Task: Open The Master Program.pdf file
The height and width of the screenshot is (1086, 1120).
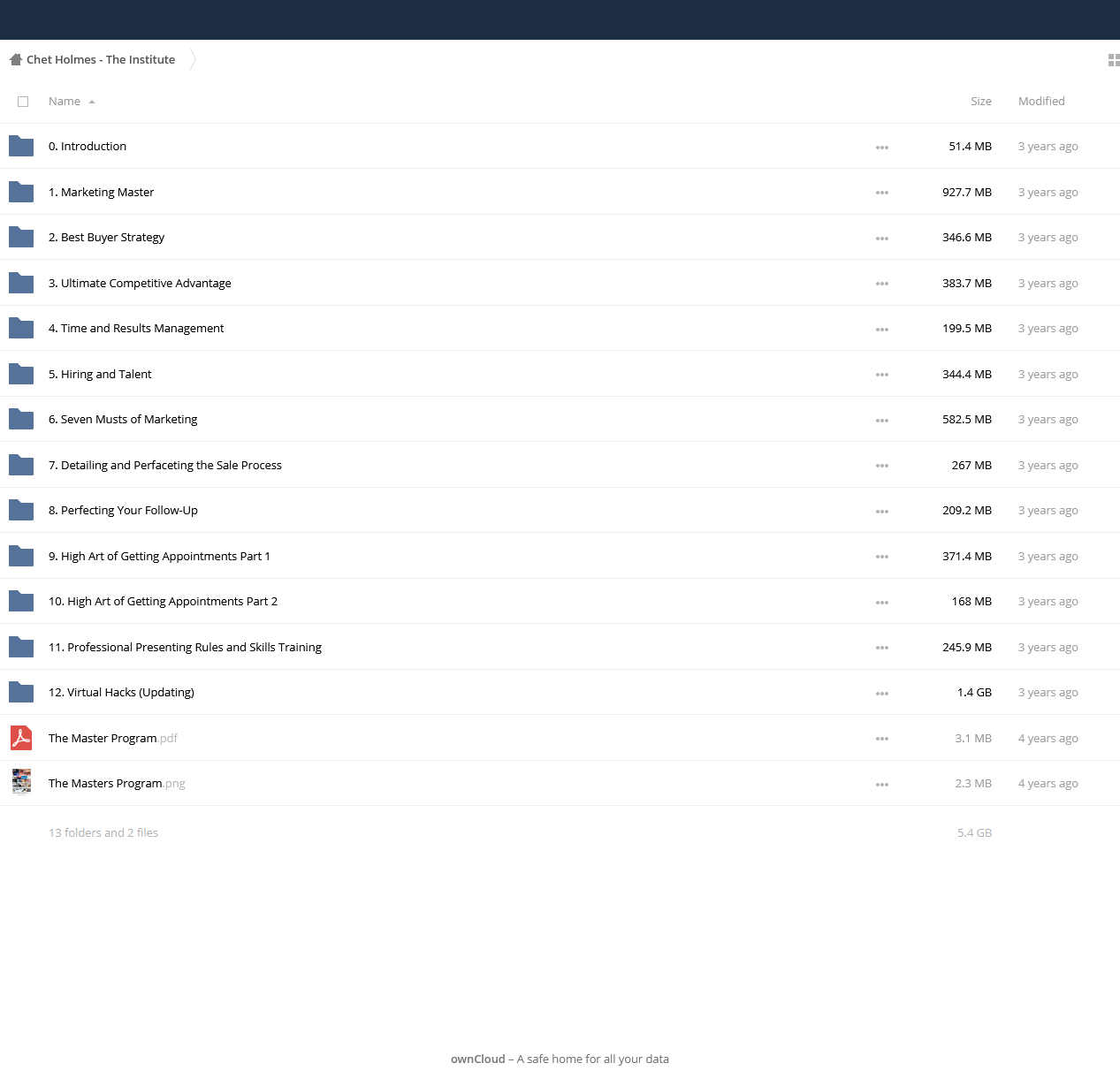Action: 113,739
